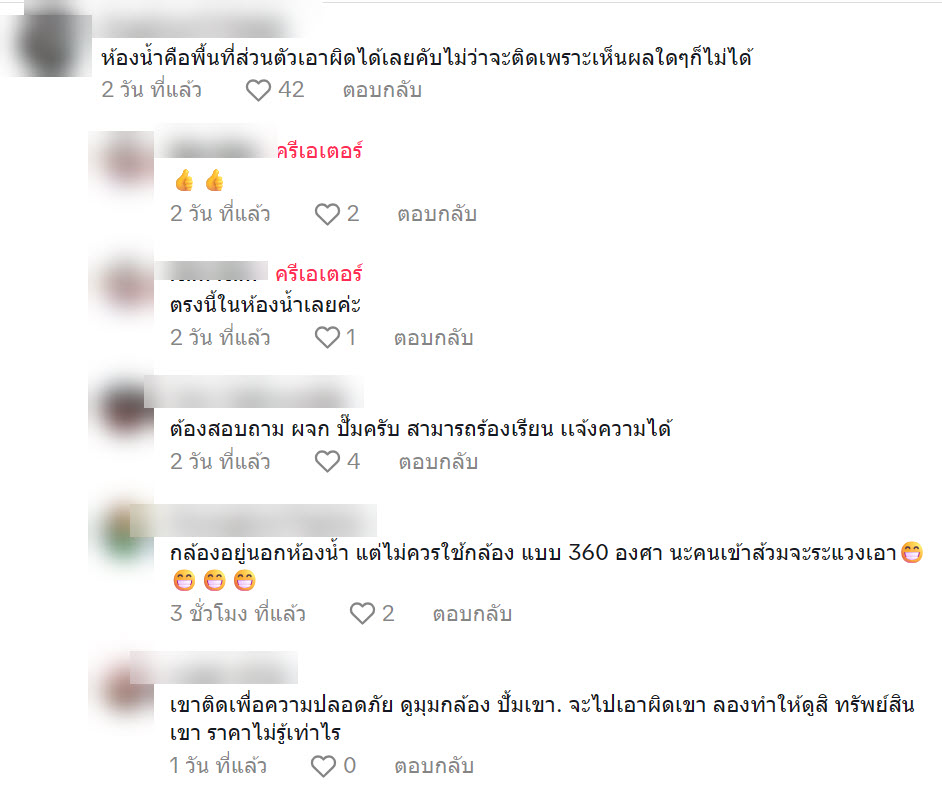This screenshot has height=802, width=942.
Task: Like the reply 'ตรงนี้ในห้องน้ำเลยค่ะ'
Action: click(327, 338)
